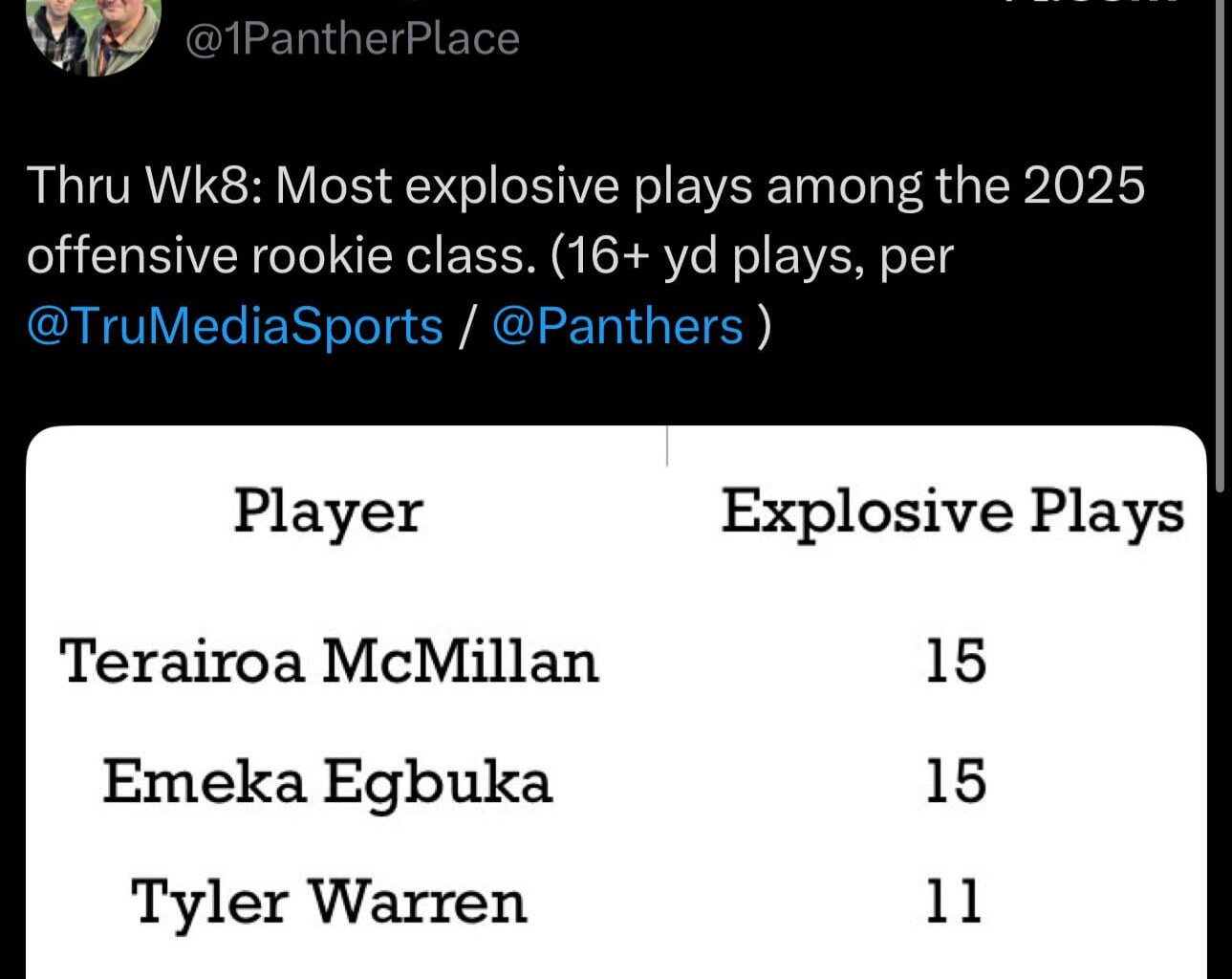Click the divider line above the table
Screen dimensions: 1232x979
point(666,445)
